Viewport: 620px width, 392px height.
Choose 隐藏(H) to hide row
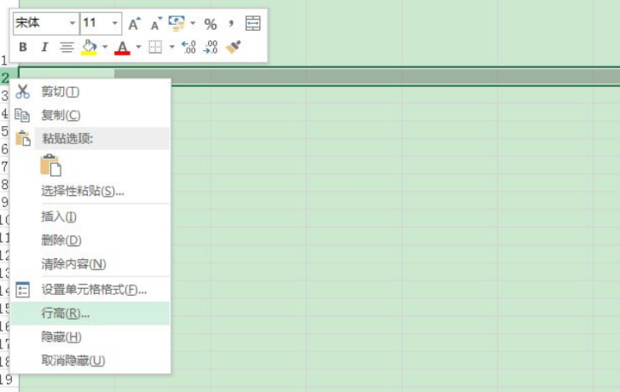[91, 337]
